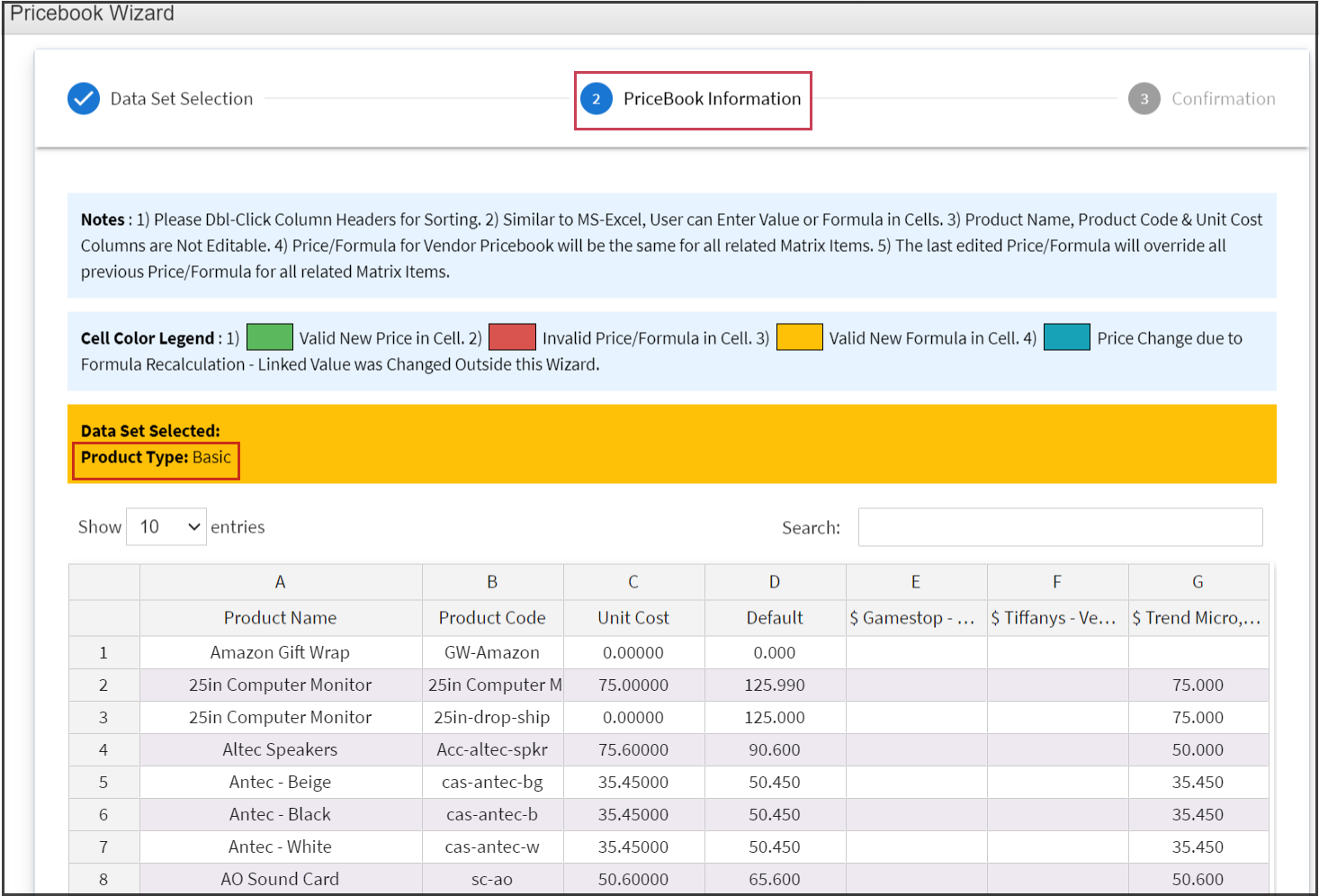Click the 90.600 Default price cell
This screenshot has height=896, width=1319.
click(x=775, y=750)
